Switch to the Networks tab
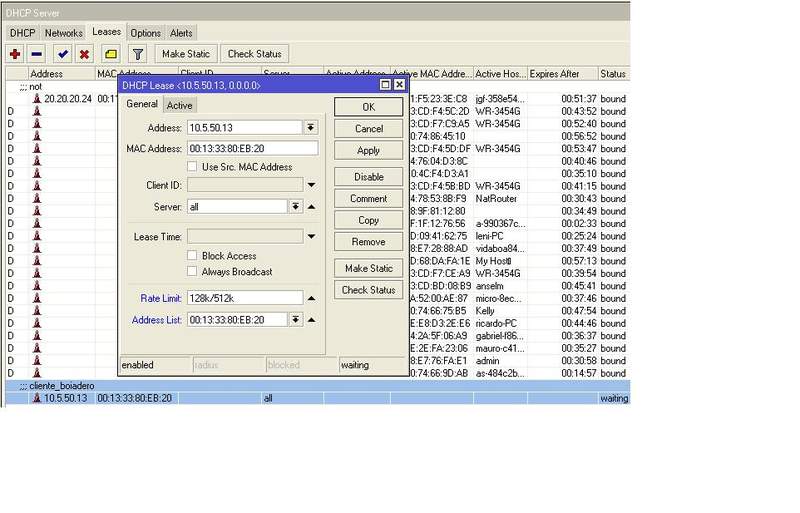 64,33
